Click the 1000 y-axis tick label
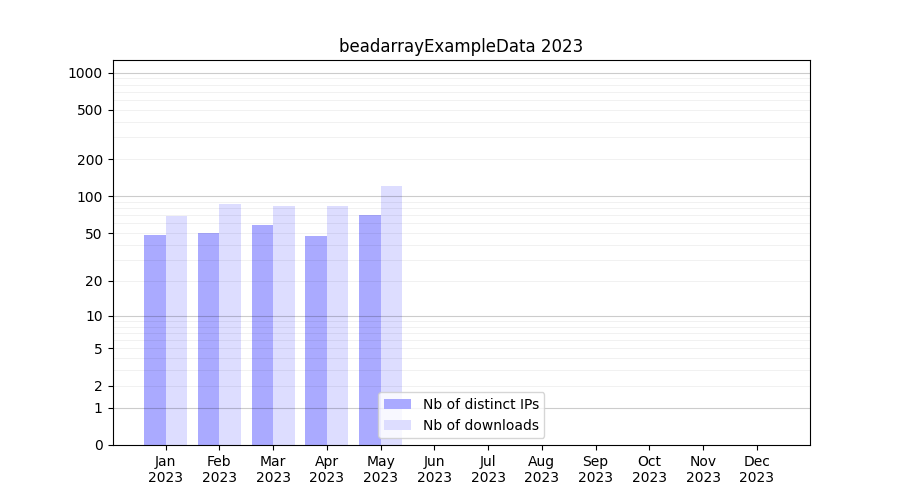The width and height of the screenshot is (900, 500). (86, 73)
